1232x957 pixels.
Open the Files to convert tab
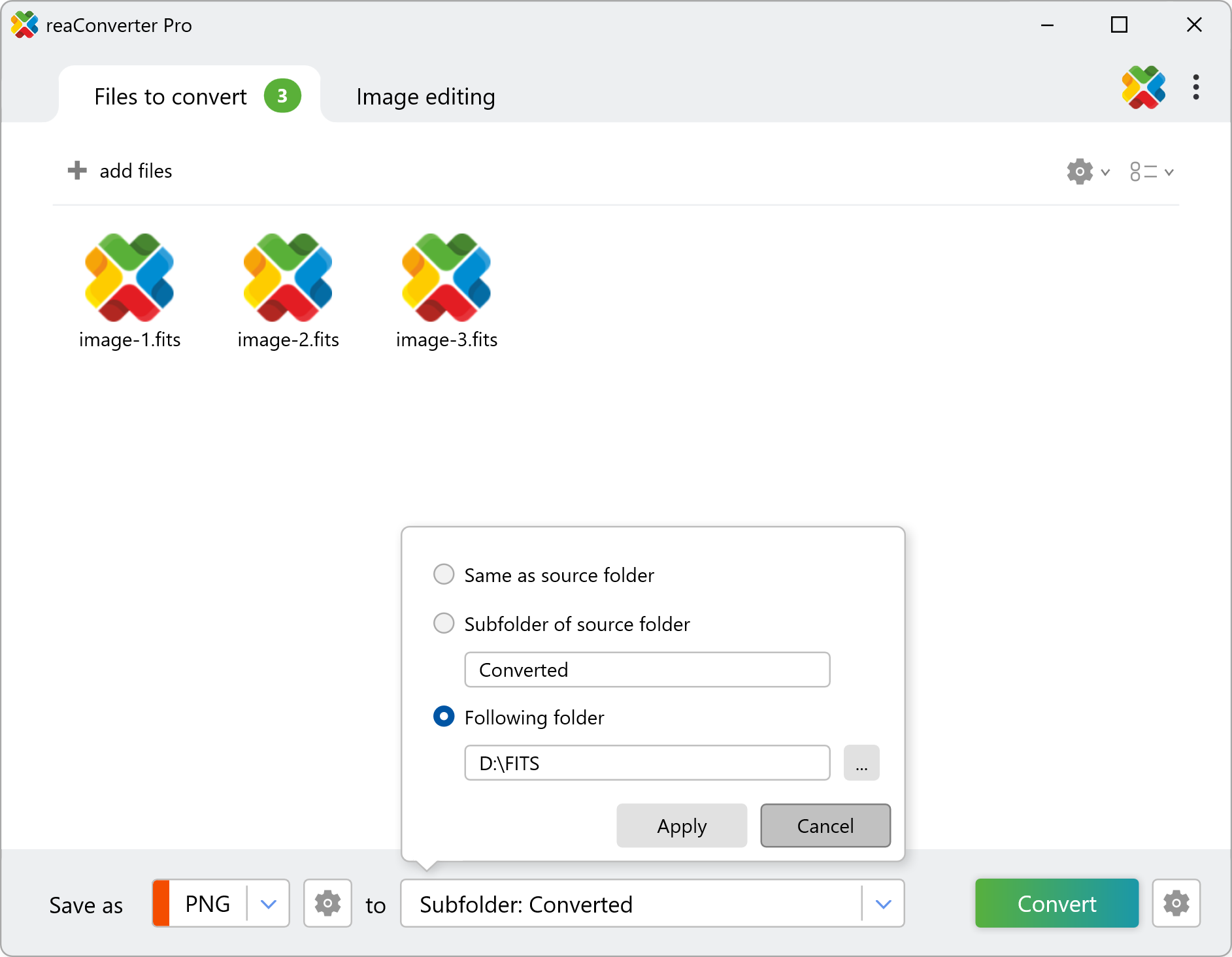click(x=171, y=97)
